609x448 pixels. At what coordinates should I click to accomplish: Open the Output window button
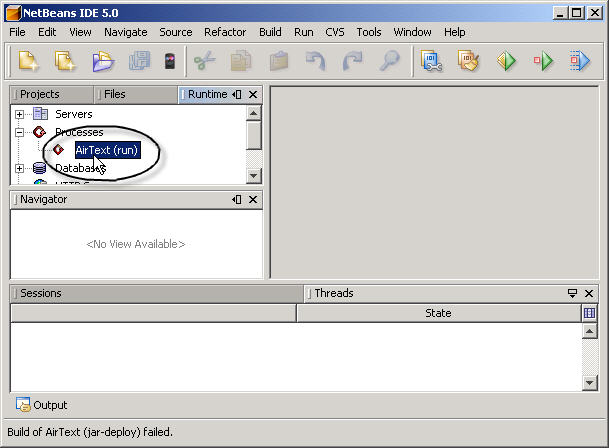point(42,404)
